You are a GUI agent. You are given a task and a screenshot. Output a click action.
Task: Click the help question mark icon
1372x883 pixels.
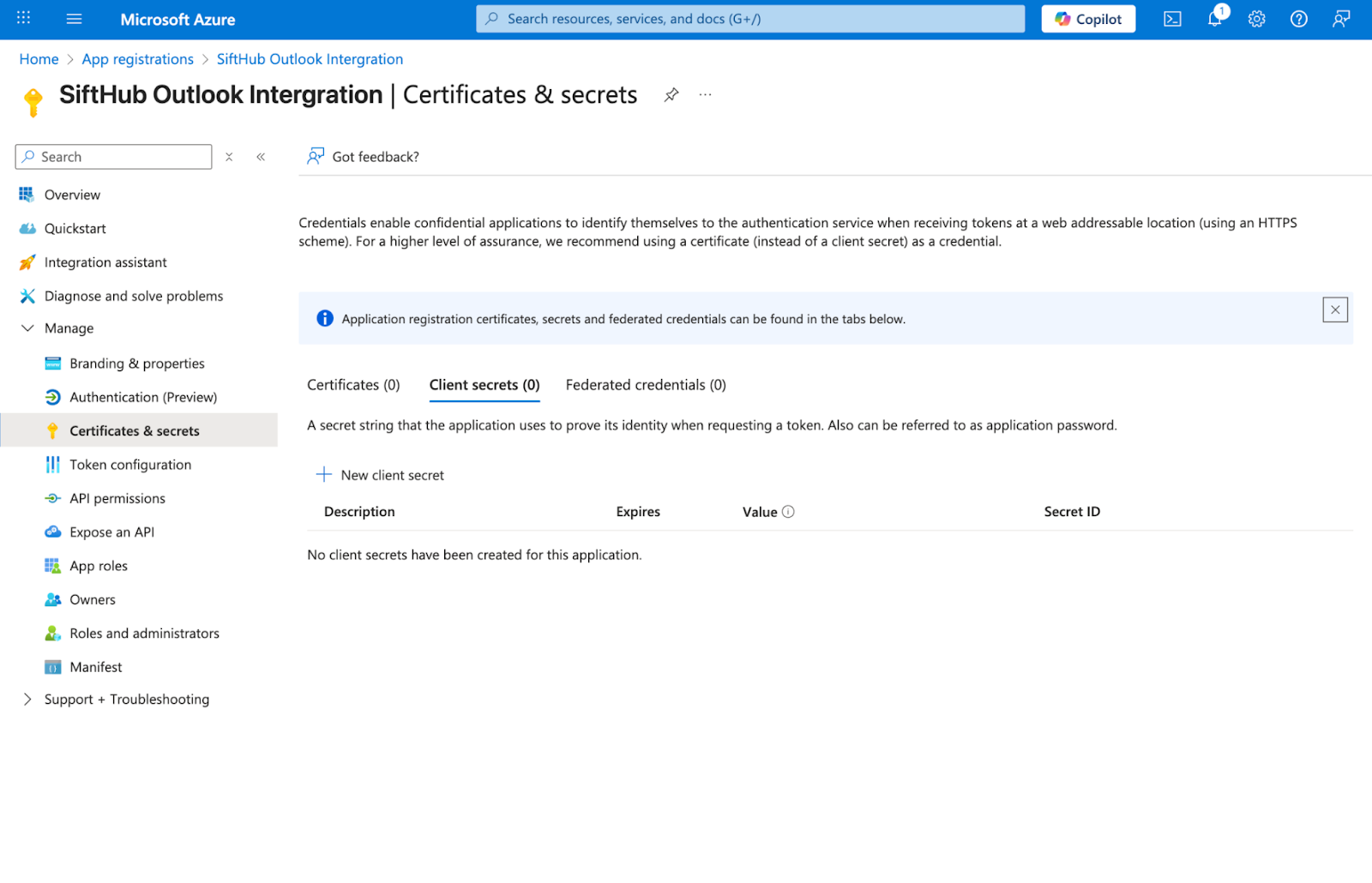pyautogui.click(x=1298, y=19)
